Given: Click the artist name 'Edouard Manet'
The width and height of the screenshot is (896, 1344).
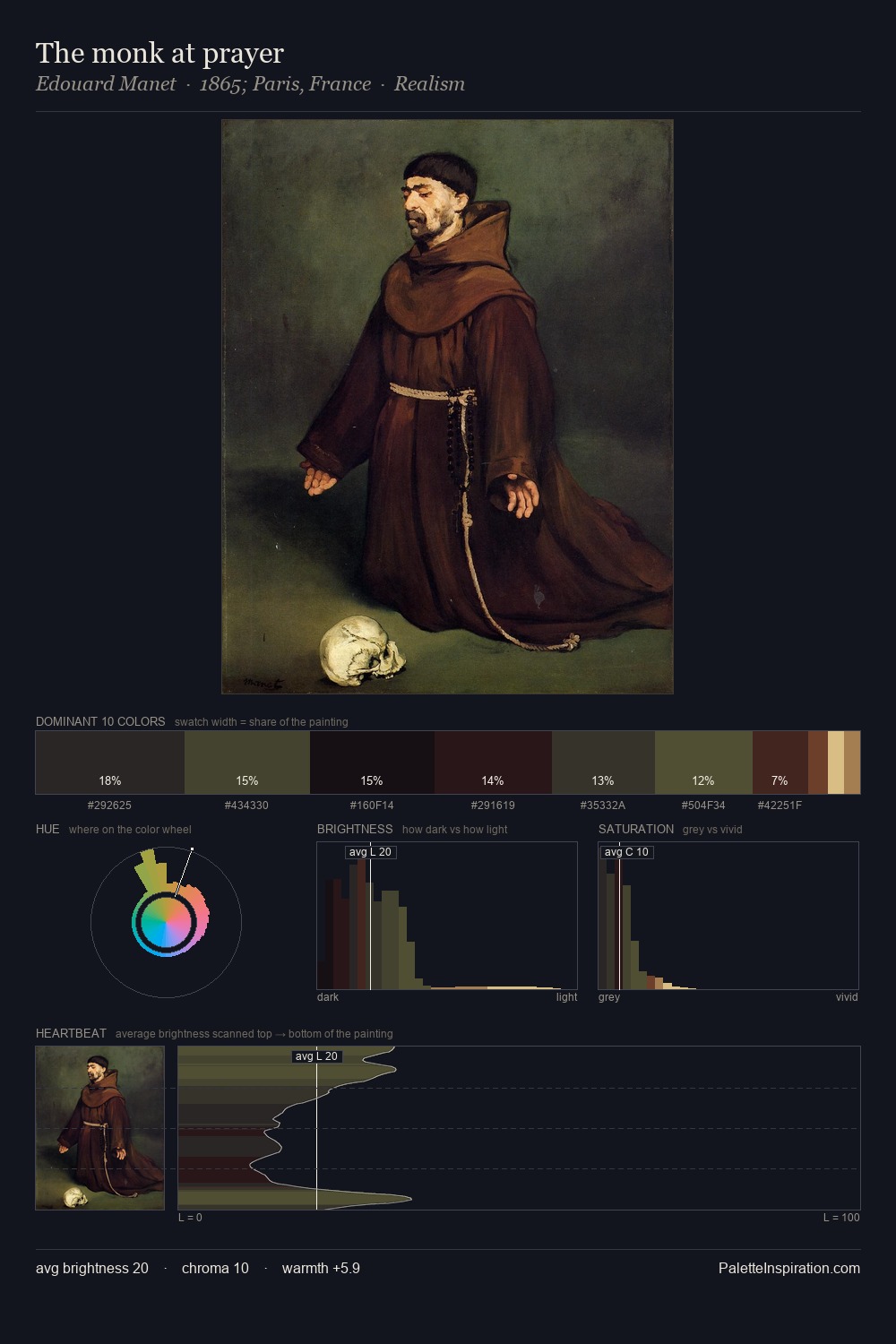Looking at the screenshot, I should (106, 84).
